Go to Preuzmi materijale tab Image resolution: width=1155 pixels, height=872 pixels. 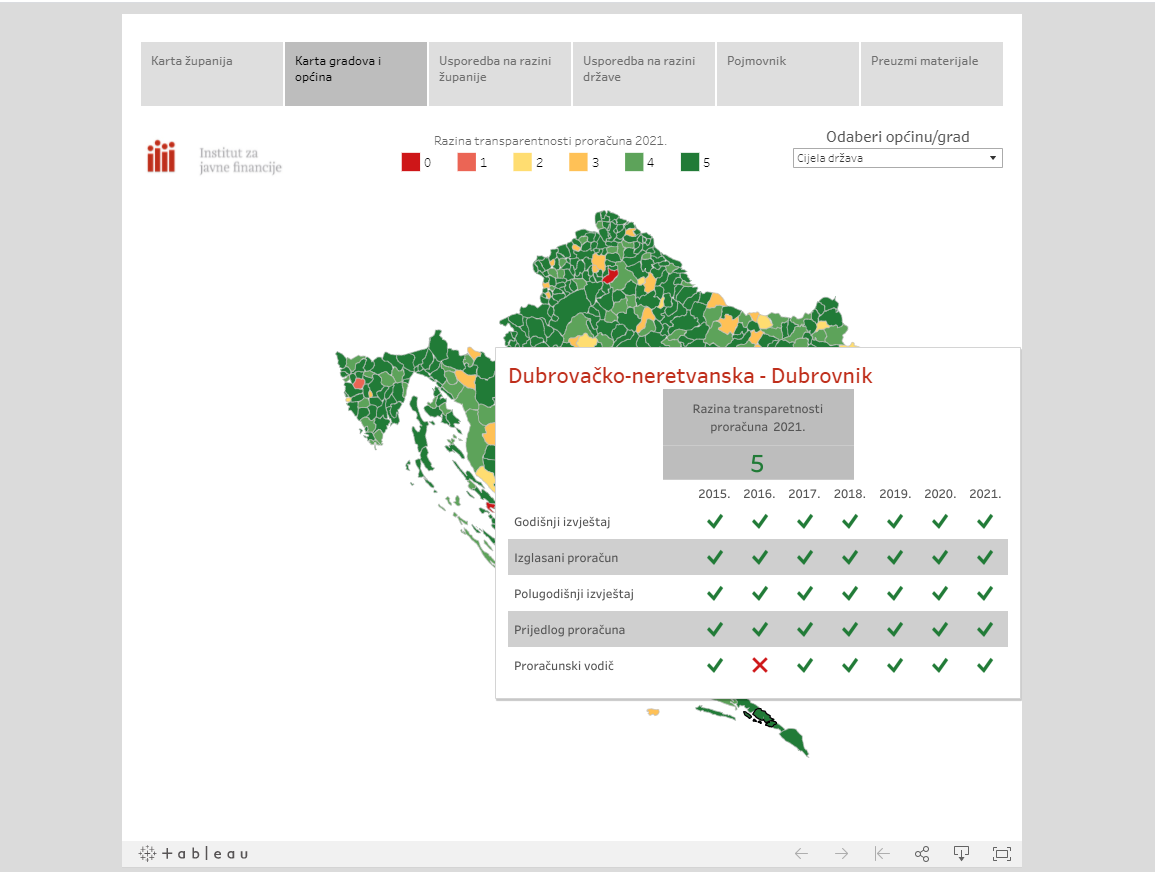(x=931, y=73)
